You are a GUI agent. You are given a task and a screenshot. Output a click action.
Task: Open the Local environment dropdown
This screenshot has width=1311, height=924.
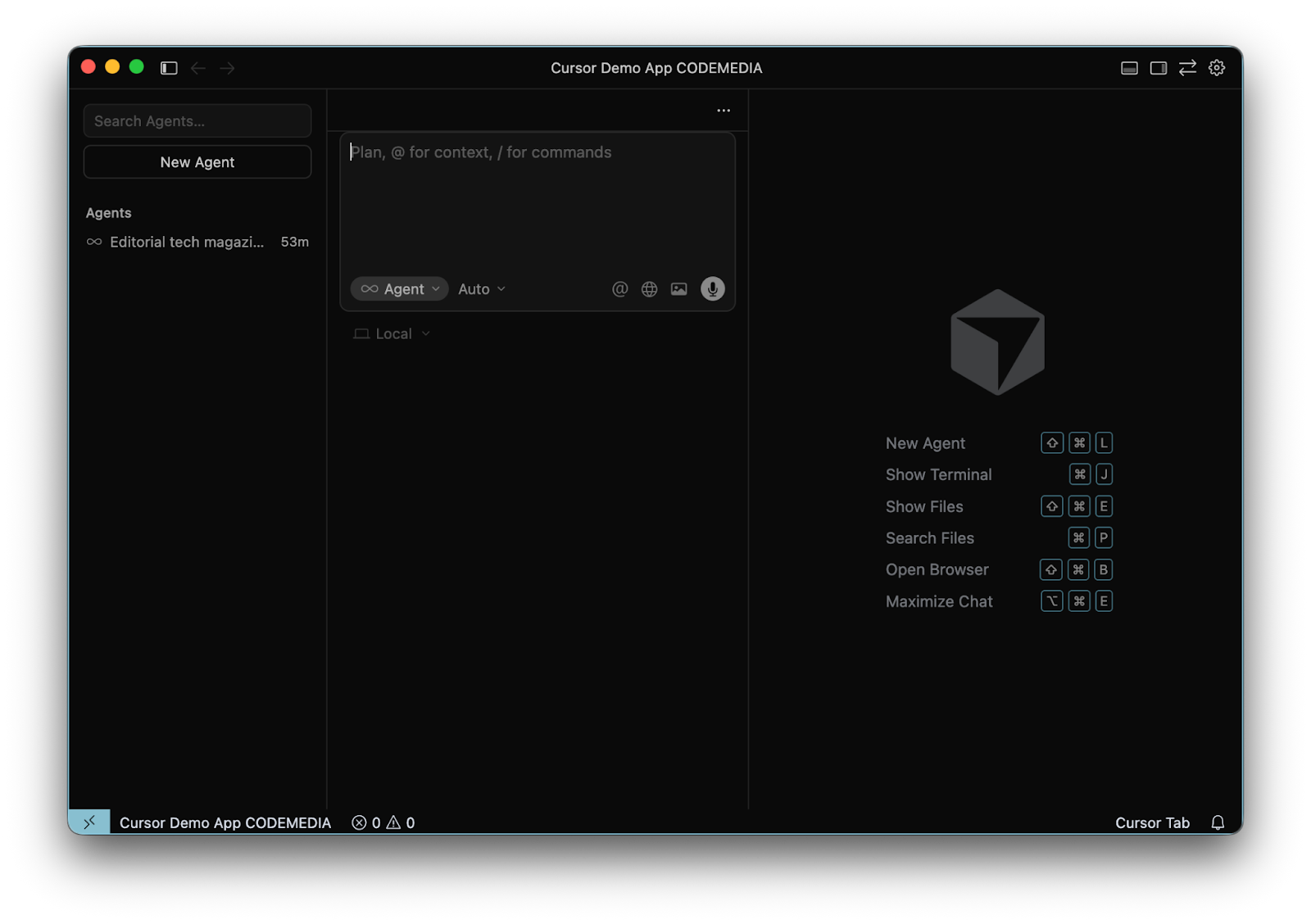(x=392, y=334)
